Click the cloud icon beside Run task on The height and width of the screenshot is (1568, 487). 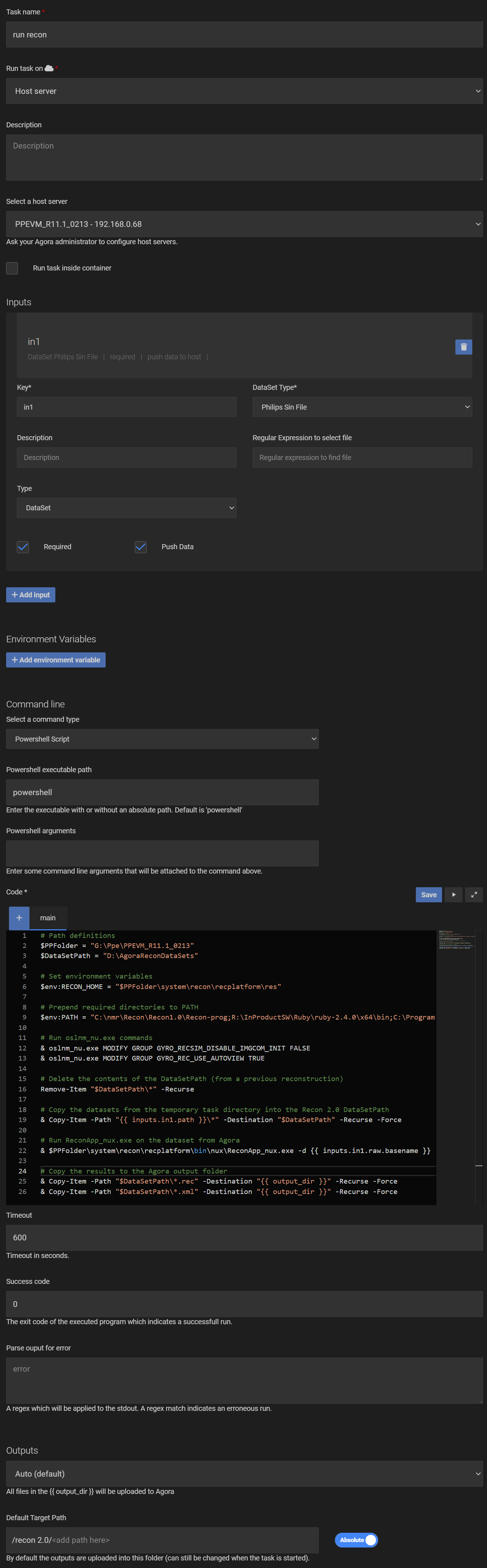point(49,68)
